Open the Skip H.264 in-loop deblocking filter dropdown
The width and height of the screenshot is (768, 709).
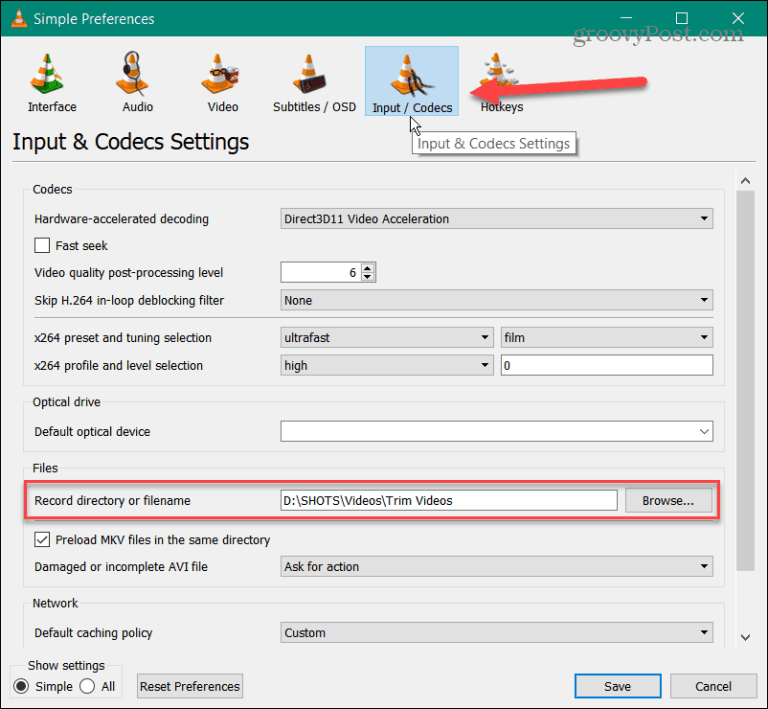pyautogui.click(x=496, y=300)
